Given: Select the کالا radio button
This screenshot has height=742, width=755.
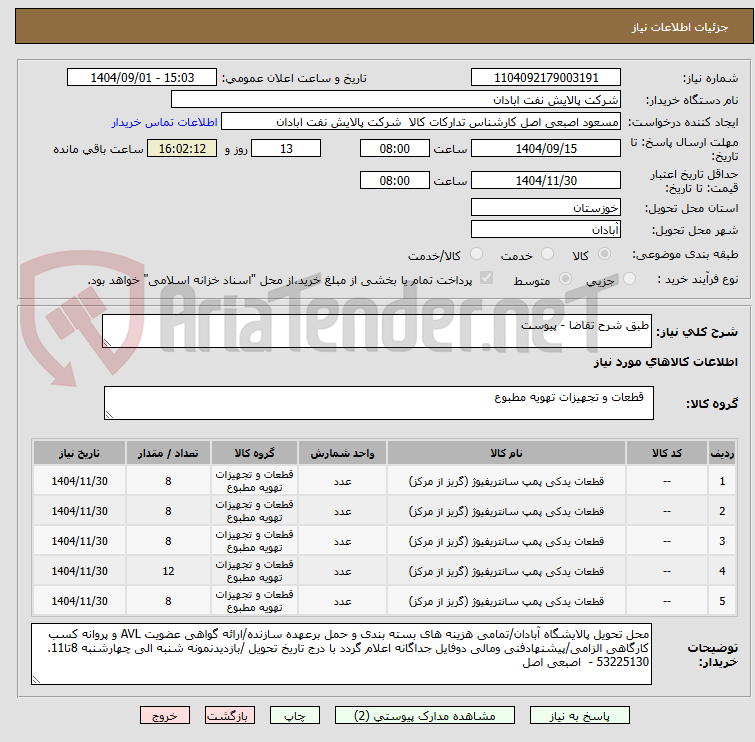Looking at the screenshot, I should [604, 254].
